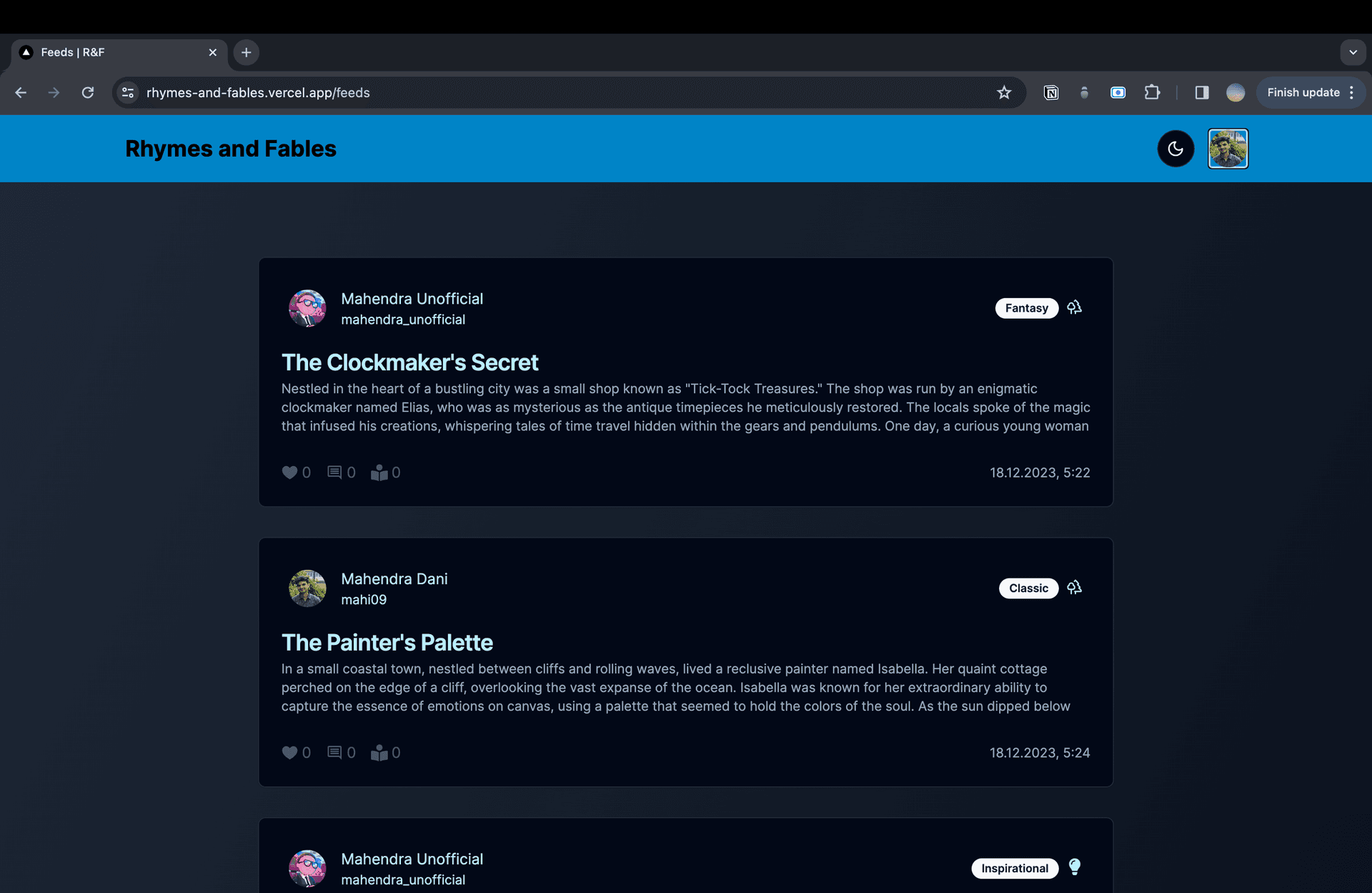Image resolution: width=1372 pixels, height=893 pixels.
Task: Click the reads icon on The Painter's Palette
Action: click(x=379, y=753)
